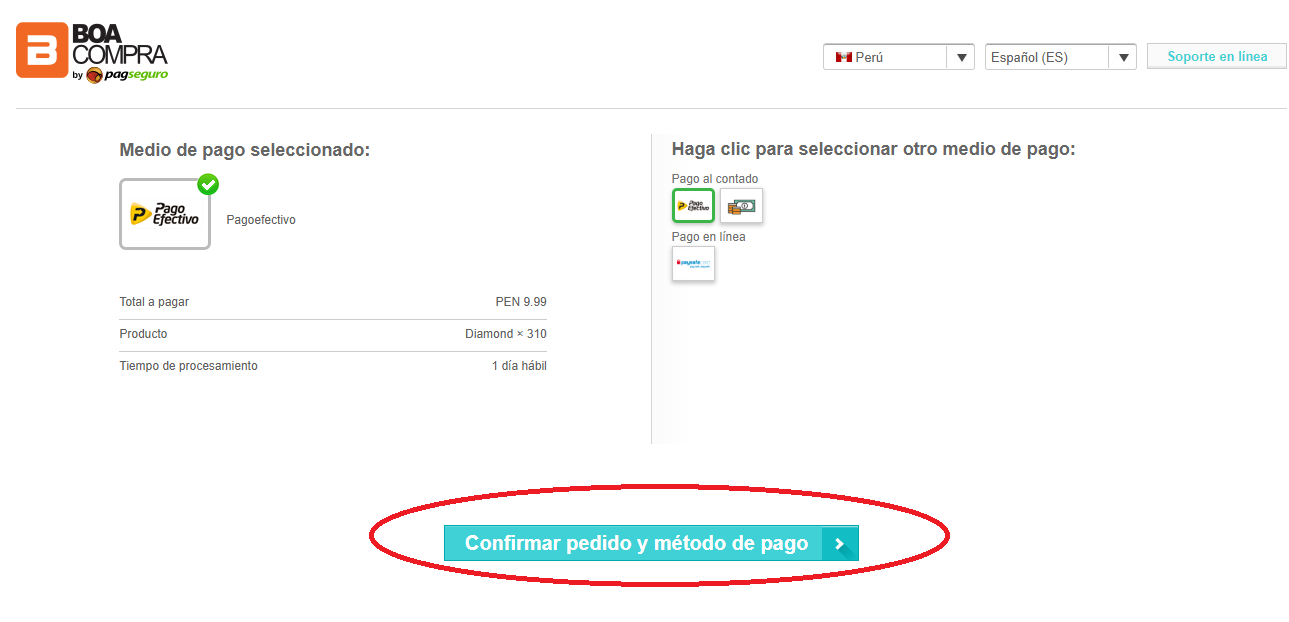Viewport: 1289px width, 622px height.
Task: Open the Perú country dropdown
Action: (898, 57)
